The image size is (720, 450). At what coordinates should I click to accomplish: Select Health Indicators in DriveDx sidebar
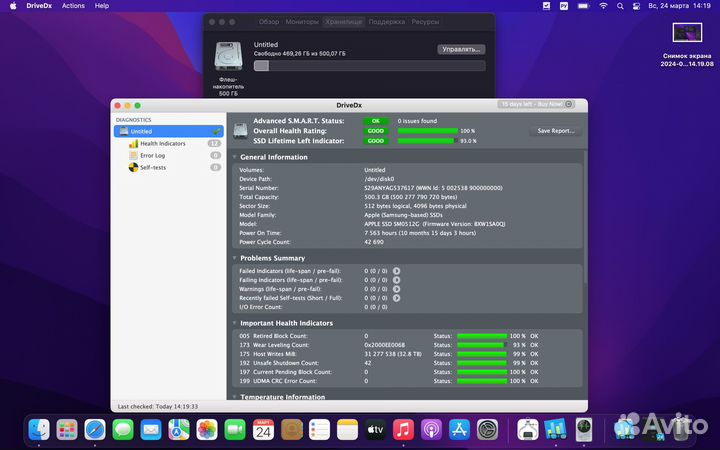pyautogui.click(x=169, y=144)
